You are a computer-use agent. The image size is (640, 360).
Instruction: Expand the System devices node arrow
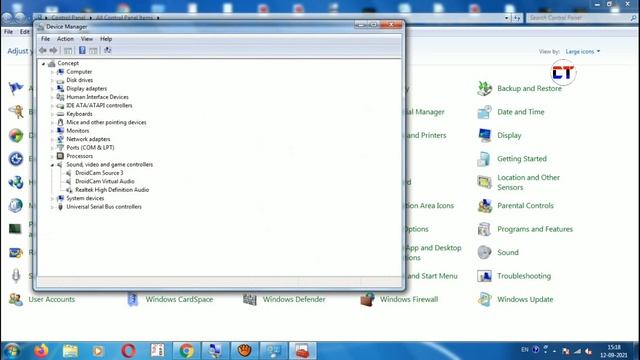(52, 198)
